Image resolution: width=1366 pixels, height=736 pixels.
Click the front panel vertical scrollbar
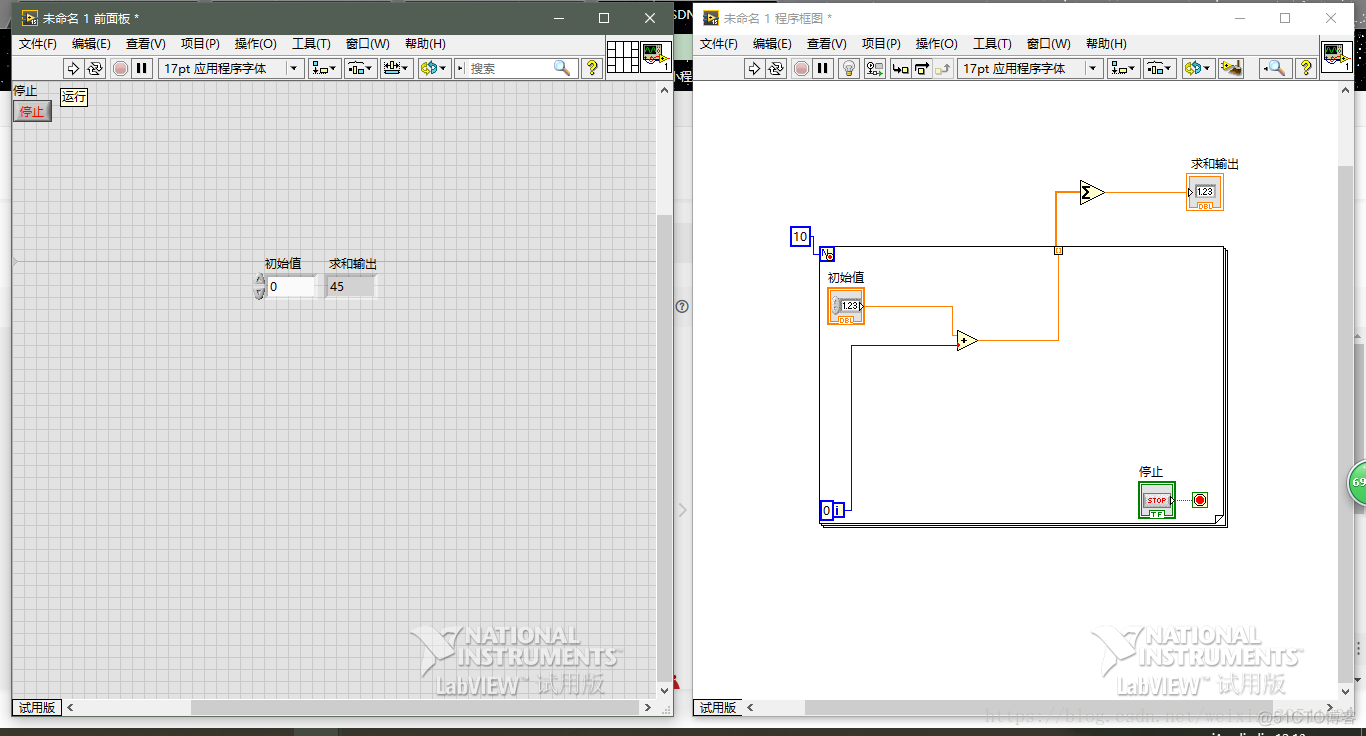(x=665, y=390)
